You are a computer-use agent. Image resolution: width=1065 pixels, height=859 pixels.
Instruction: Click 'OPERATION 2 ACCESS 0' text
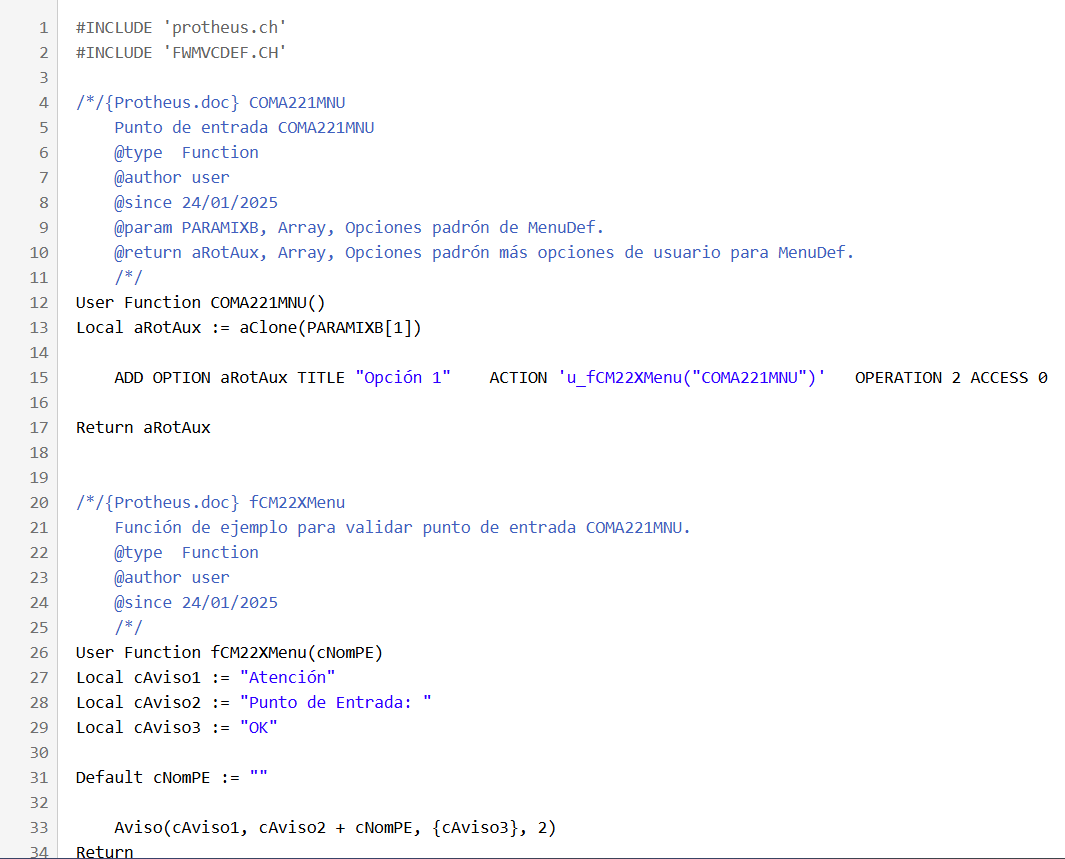click(x=951, y=378)
